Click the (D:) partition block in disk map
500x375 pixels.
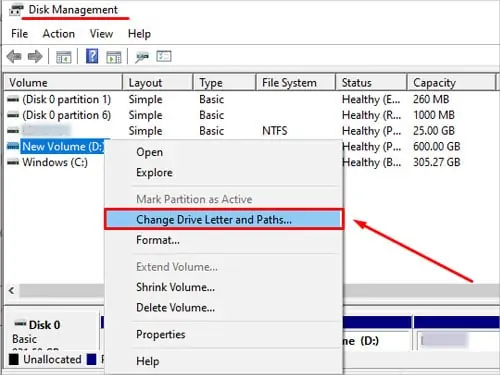[x=376, y=333]
